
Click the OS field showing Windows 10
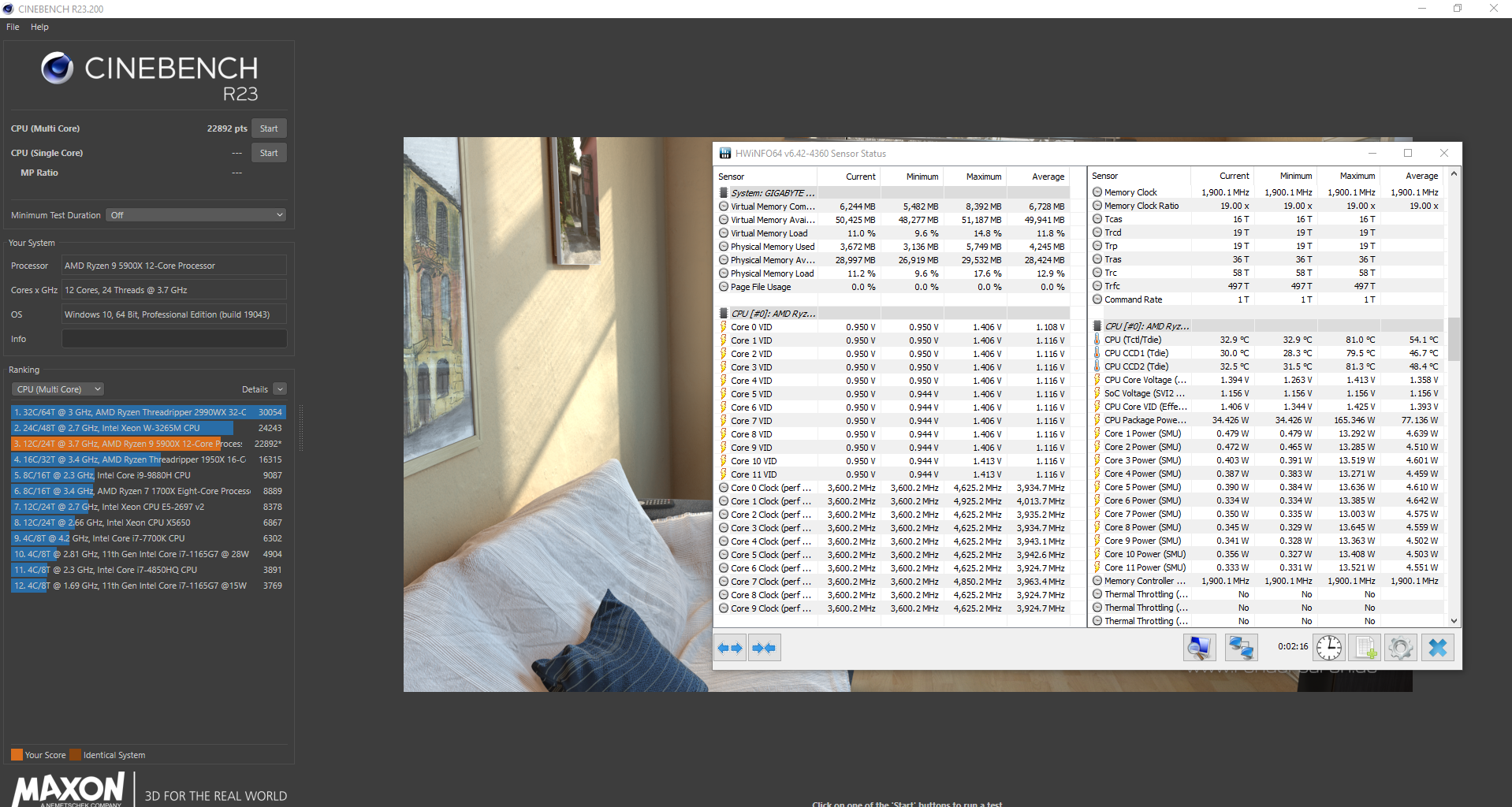coord(174,314)
